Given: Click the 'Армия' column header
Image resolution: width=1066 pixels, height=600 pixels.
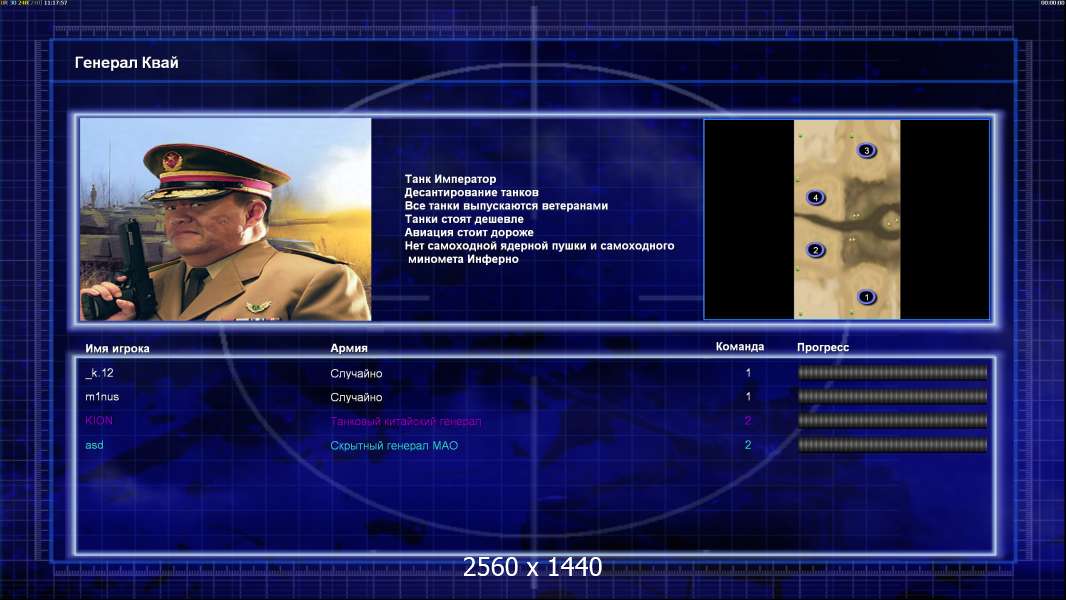Looking at the screenshot, I should pos(349,348).
